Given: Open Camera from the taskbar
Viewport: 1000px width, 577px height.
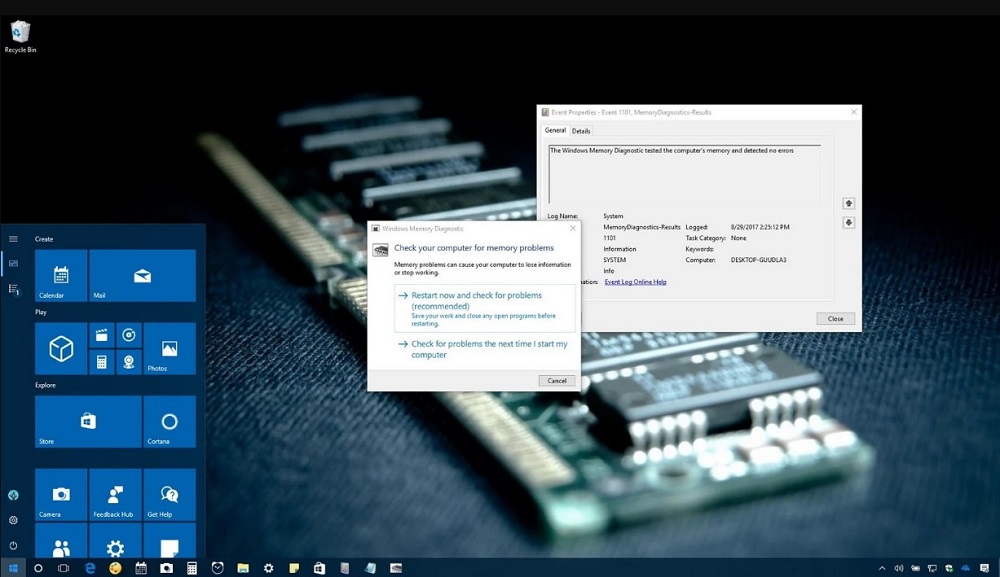Looking at the screenshot, I should coord(166,568).
